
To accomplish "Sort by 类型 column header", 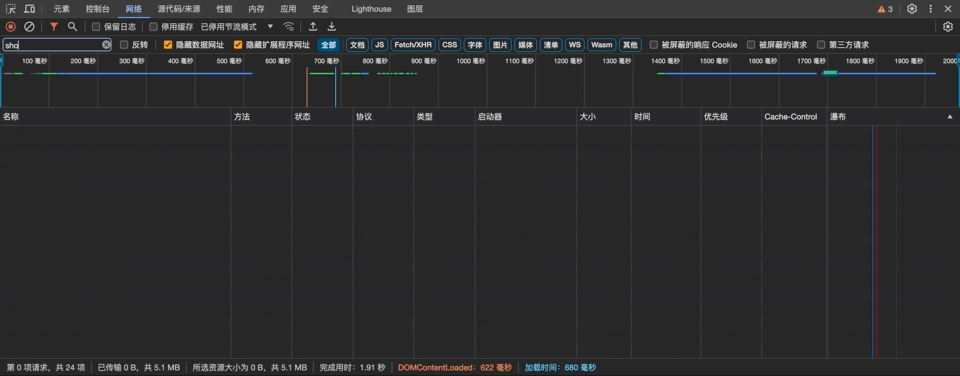I will 444,116.
